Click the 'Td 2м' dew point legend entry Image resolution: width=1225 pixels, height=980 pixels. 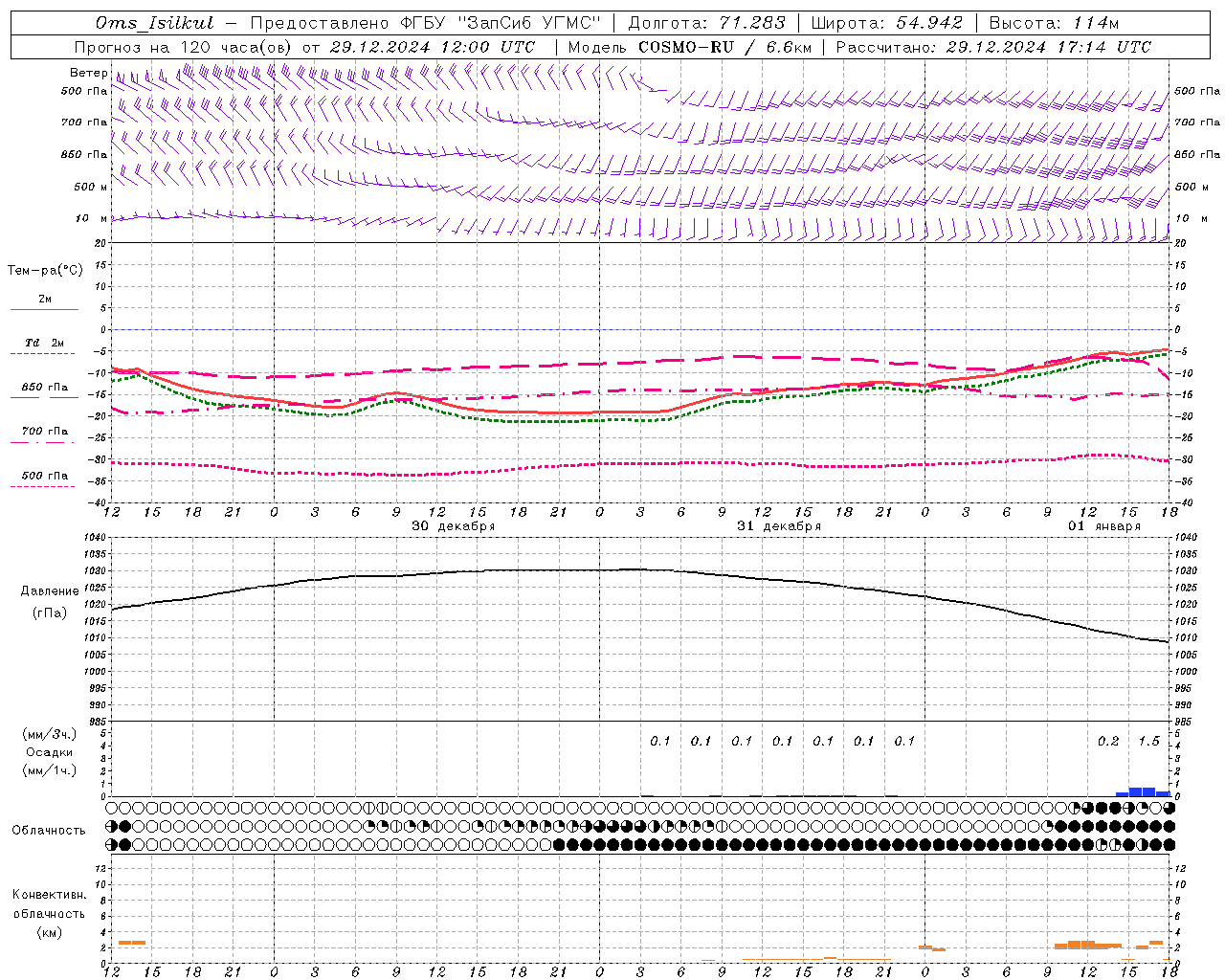point(44,343)
